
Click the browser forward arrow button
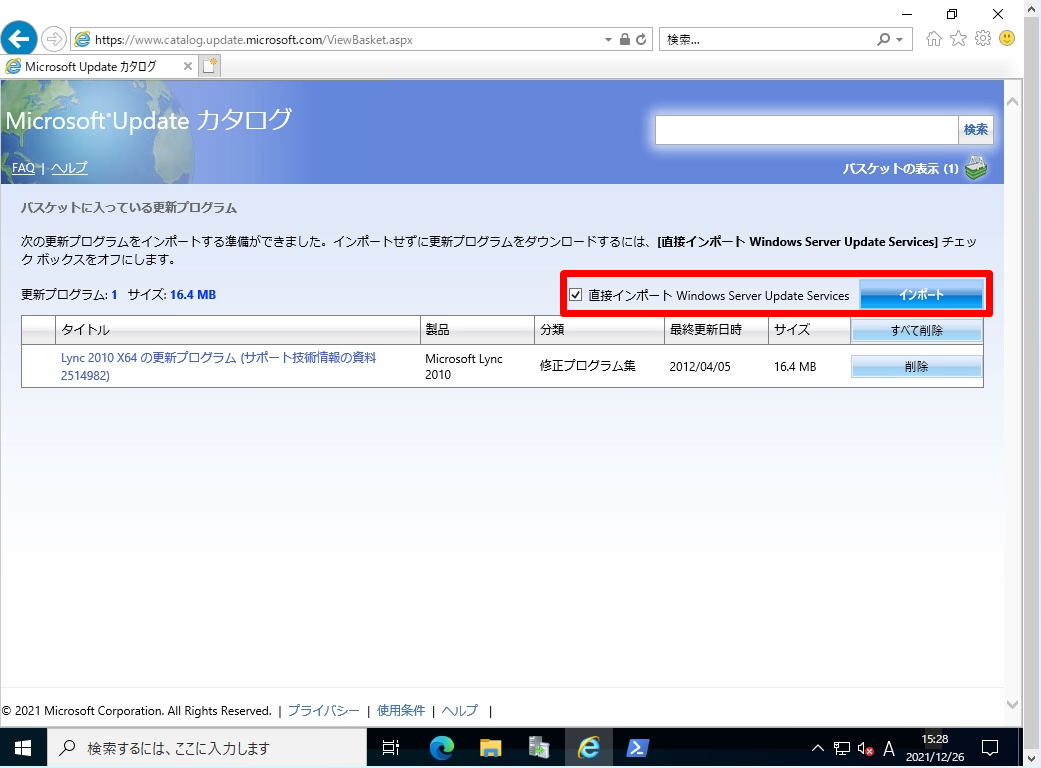54,39
